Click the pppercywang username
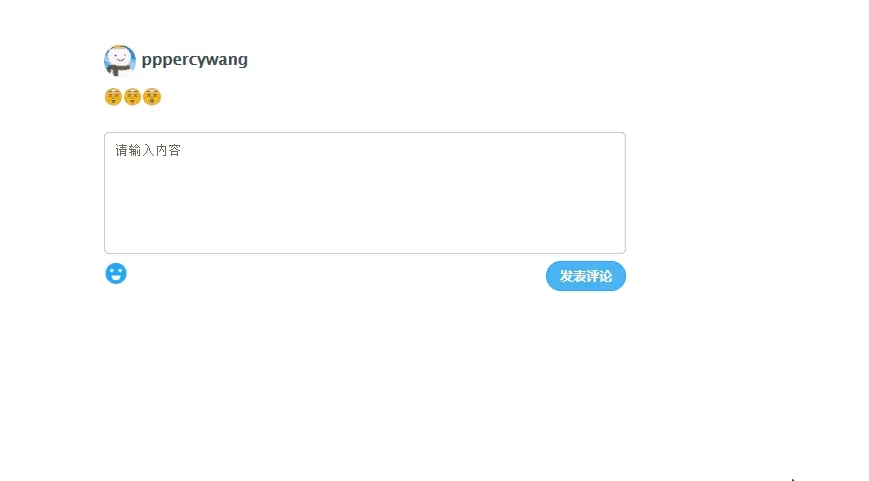This screenshot has width=869, height=481. pos(195,59)
